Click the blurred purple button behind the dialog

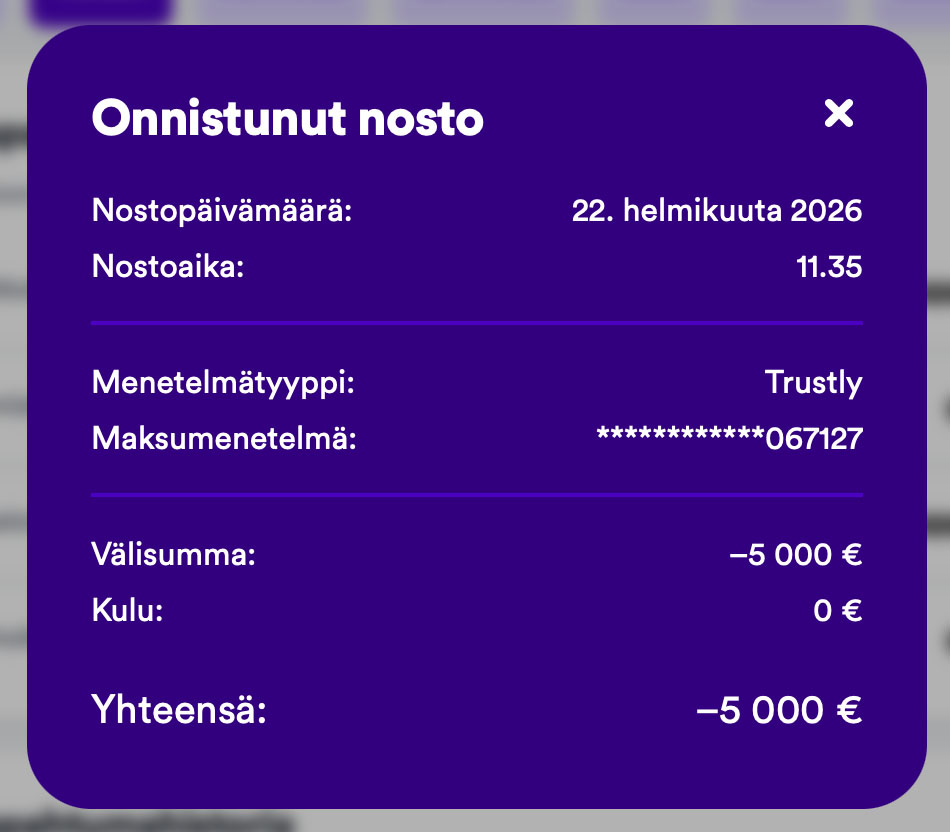[100, 10]
